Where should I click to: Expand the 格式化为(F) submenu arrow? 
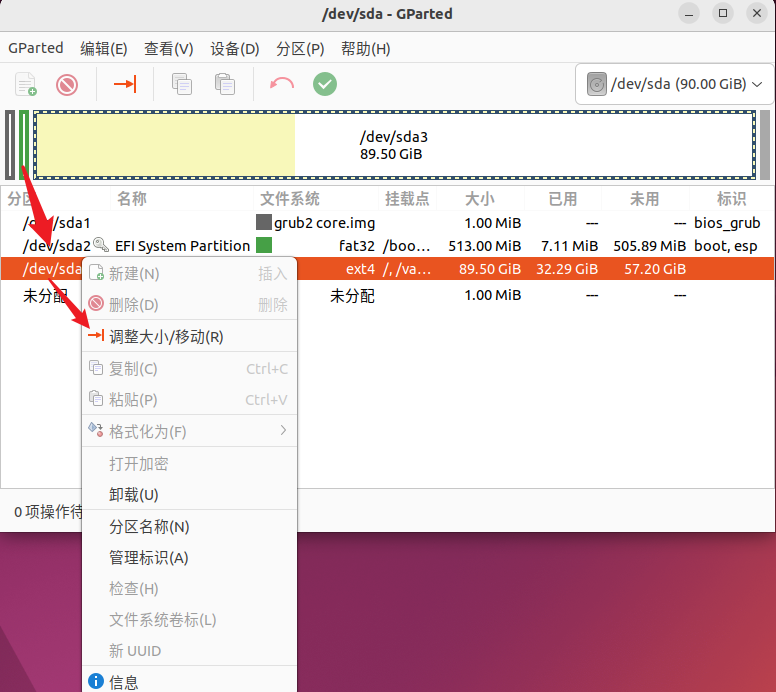point(283,431)
